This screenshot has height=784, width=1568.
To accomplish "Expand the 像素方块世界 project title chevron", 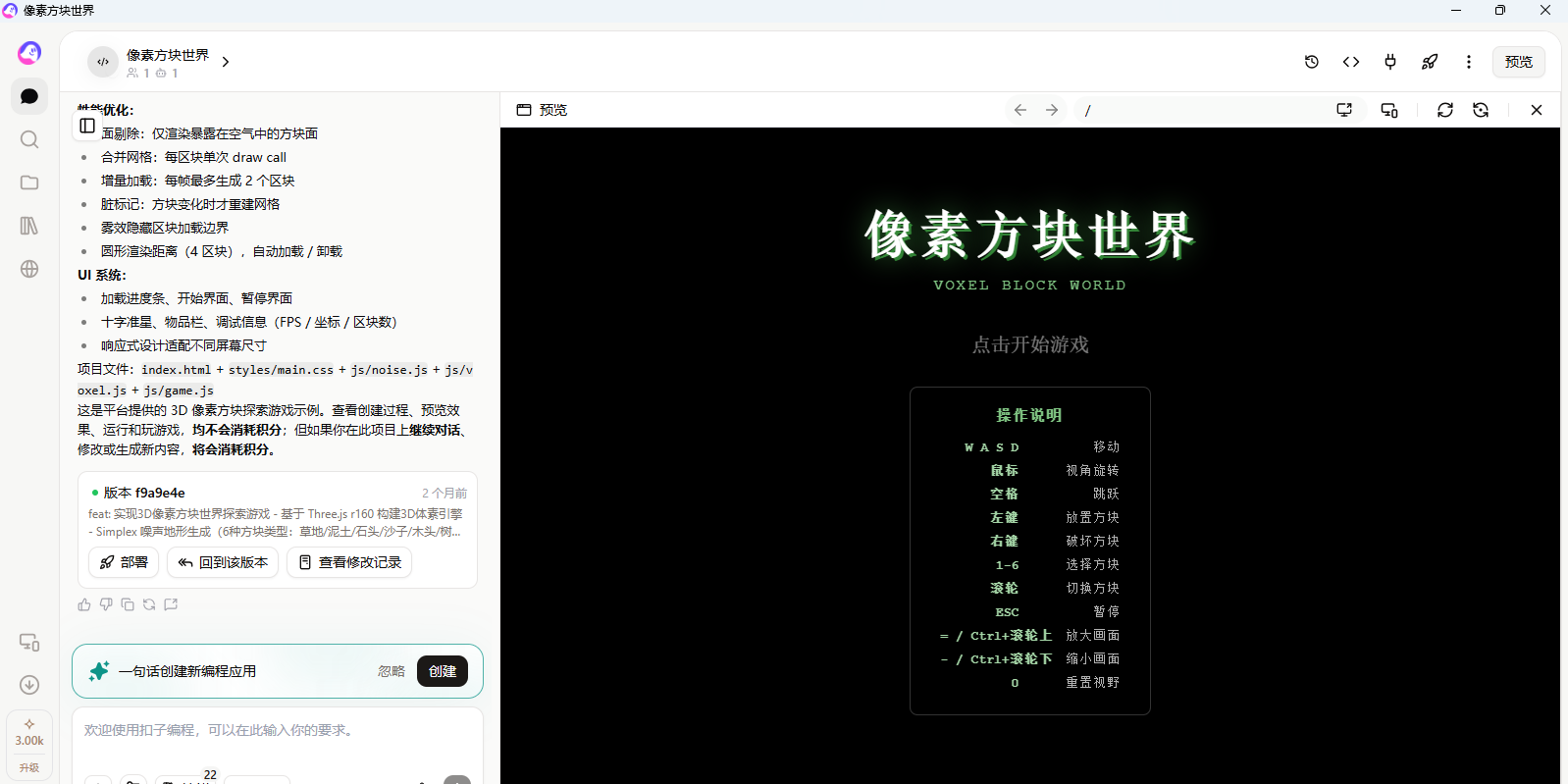I will (x=226, y=62).
